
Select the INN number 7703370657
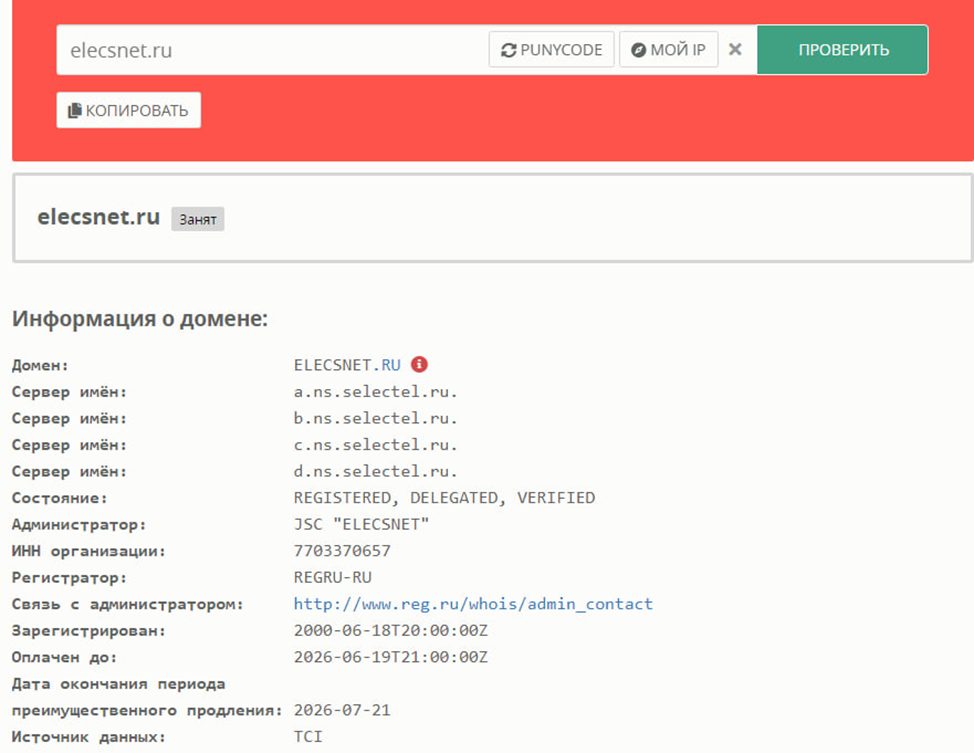point(342,550)
